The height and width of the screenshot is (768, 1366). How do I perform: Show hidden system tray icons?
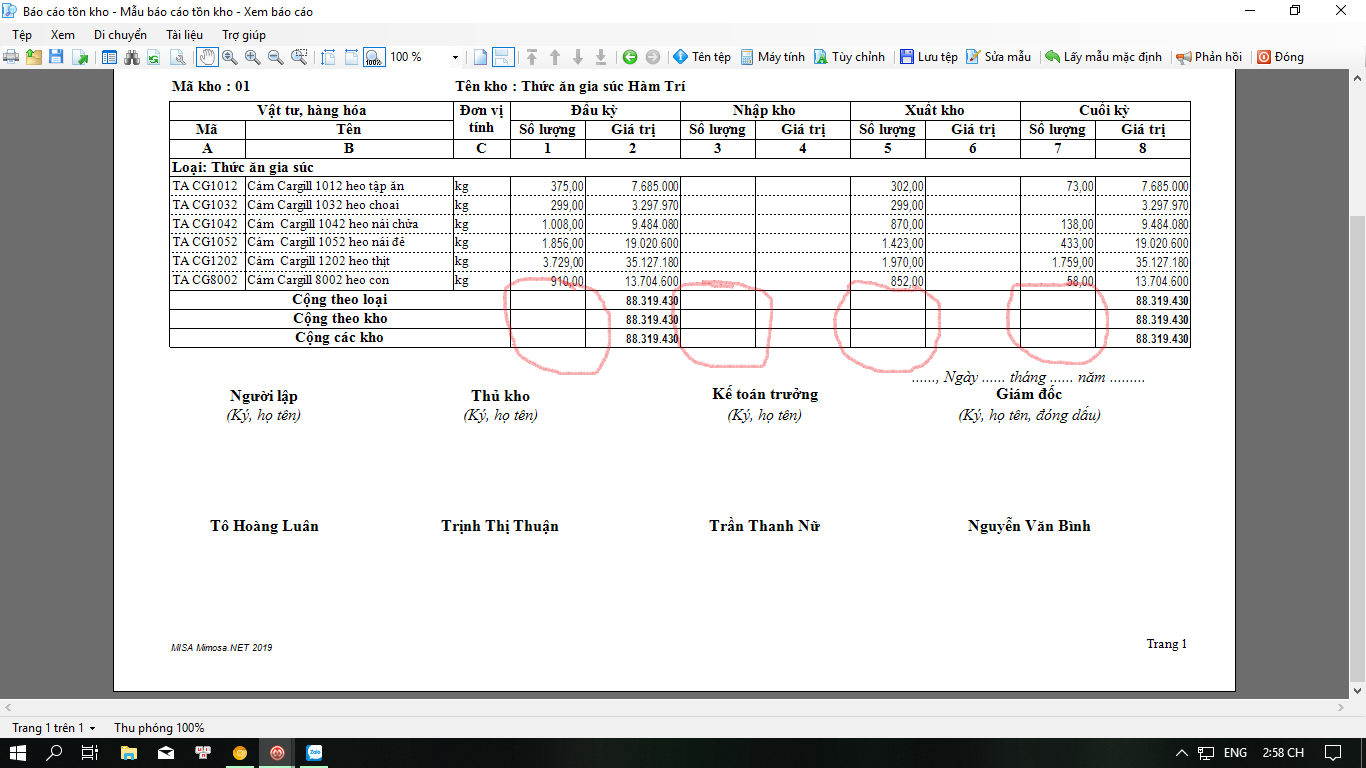[x=1183, y=752]
